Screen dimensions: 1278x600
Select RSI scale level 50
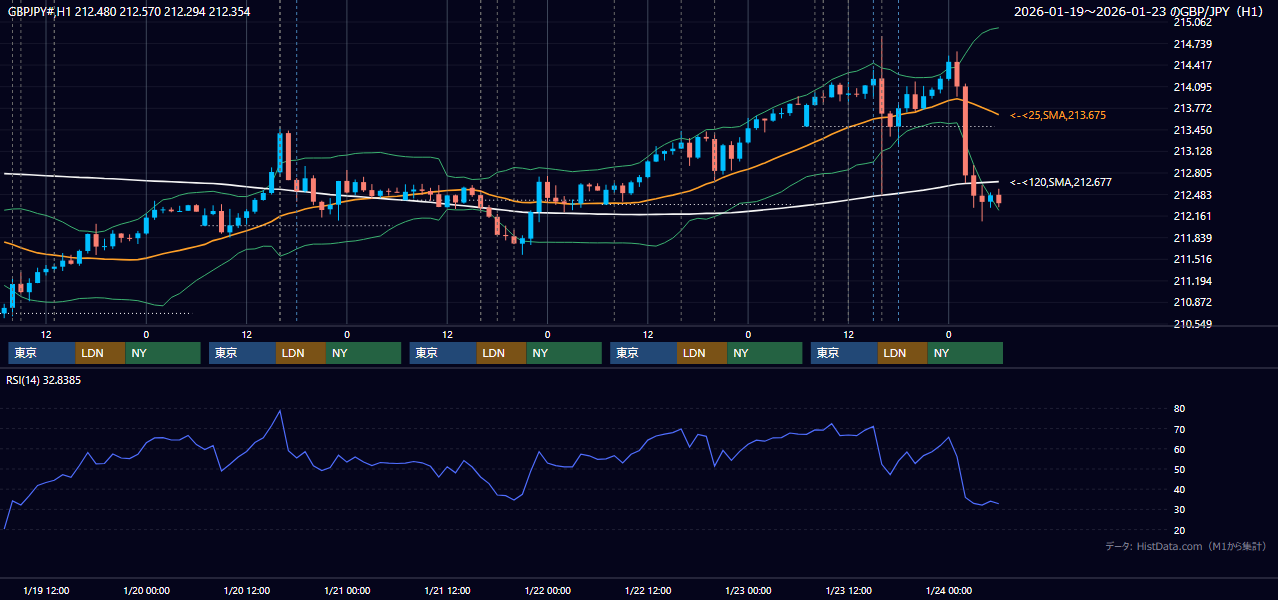coord(1180,470)
